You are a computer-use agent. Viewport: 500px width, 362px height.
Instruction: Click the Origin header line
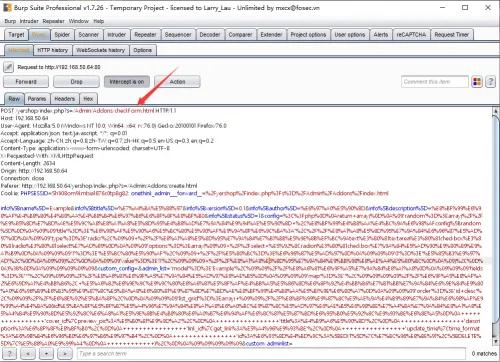[34, 171]
